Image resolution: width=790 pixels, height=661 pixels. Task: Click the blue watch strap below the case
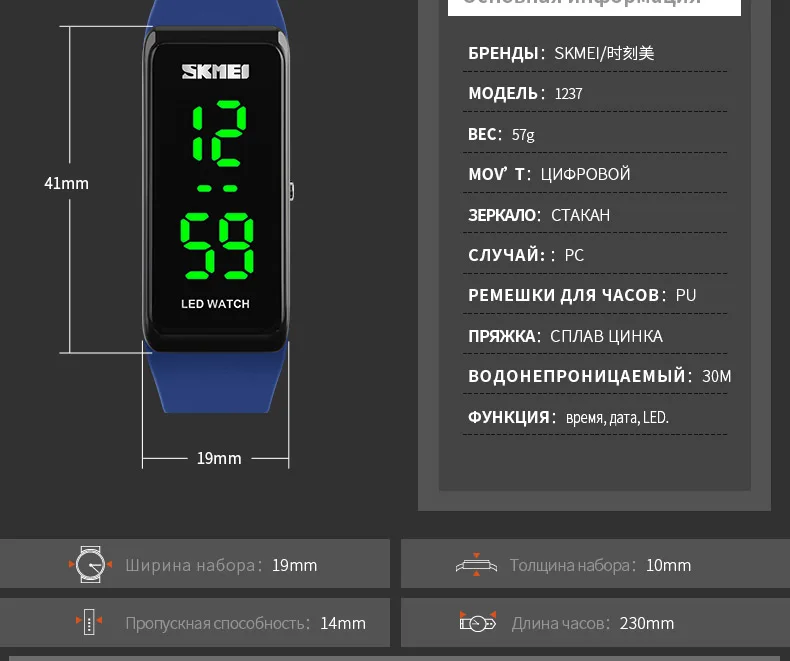click(x=217, y=381)
